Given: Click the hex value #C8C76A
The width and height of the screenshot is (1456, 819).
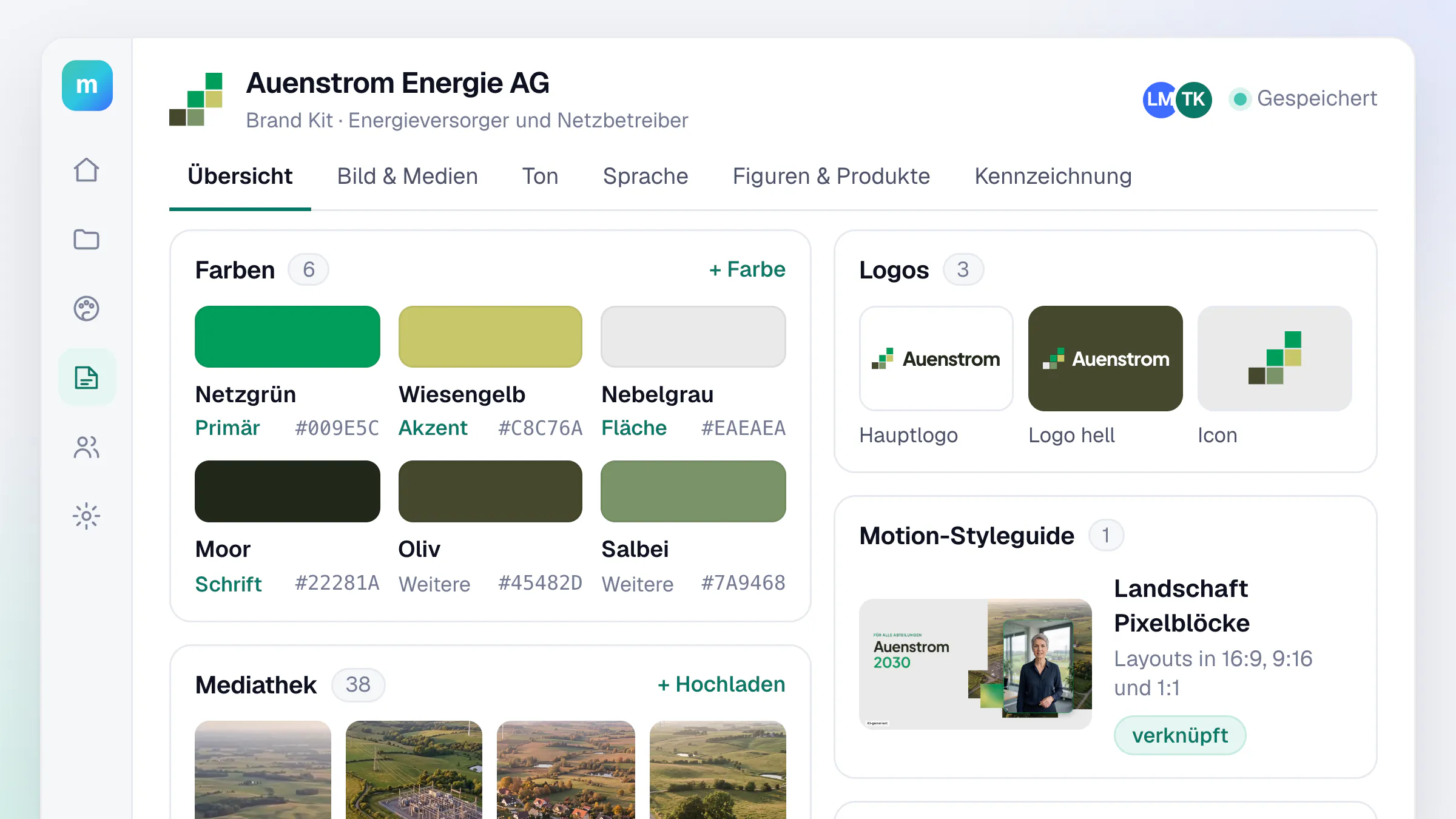Looking at the screenshot, I should 540,428.
